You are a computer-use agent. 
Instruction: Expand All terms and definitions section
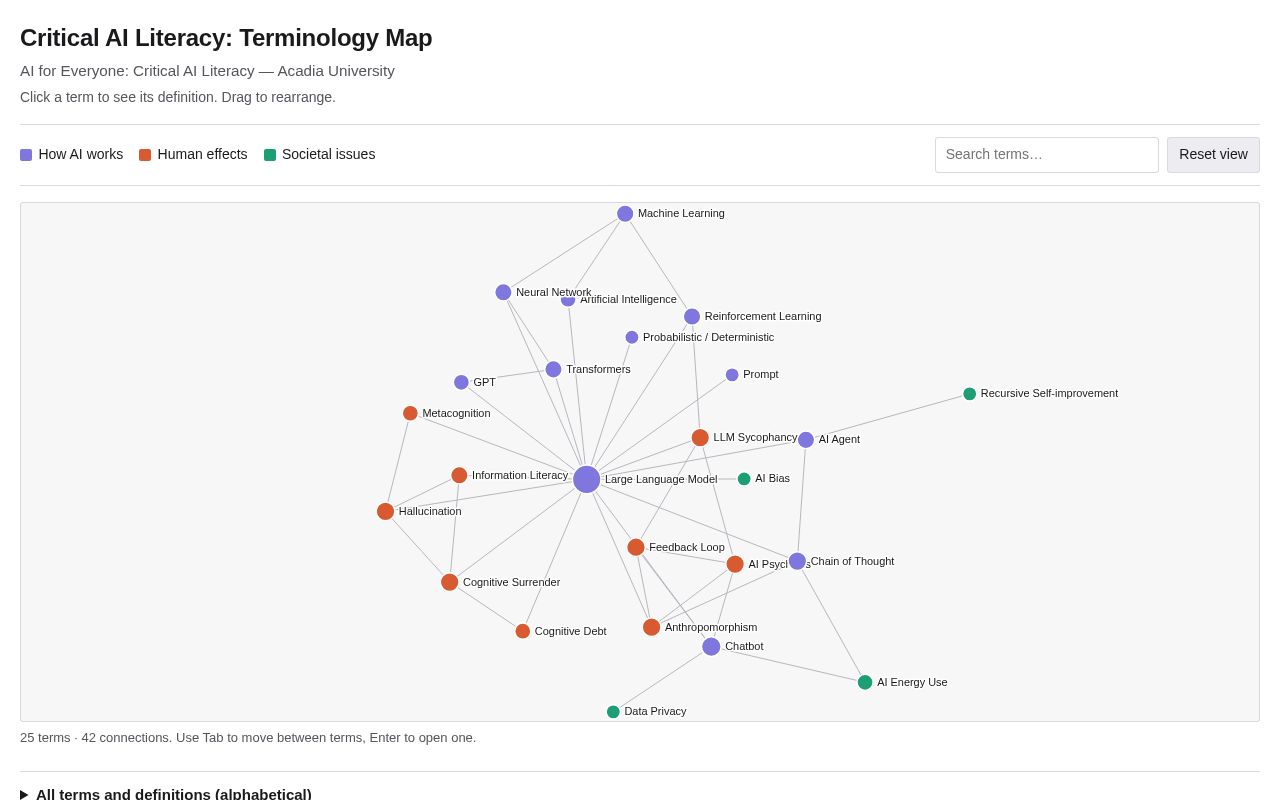click(166, 794)
